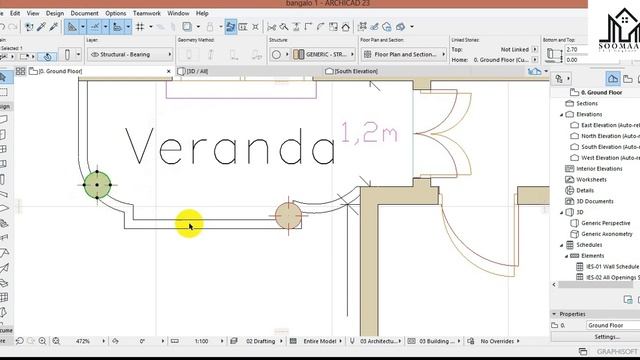The width and height of the screenshot is (640, 360).
Task: Open IES-01 Wall Schedule
Action: point(608,267)
